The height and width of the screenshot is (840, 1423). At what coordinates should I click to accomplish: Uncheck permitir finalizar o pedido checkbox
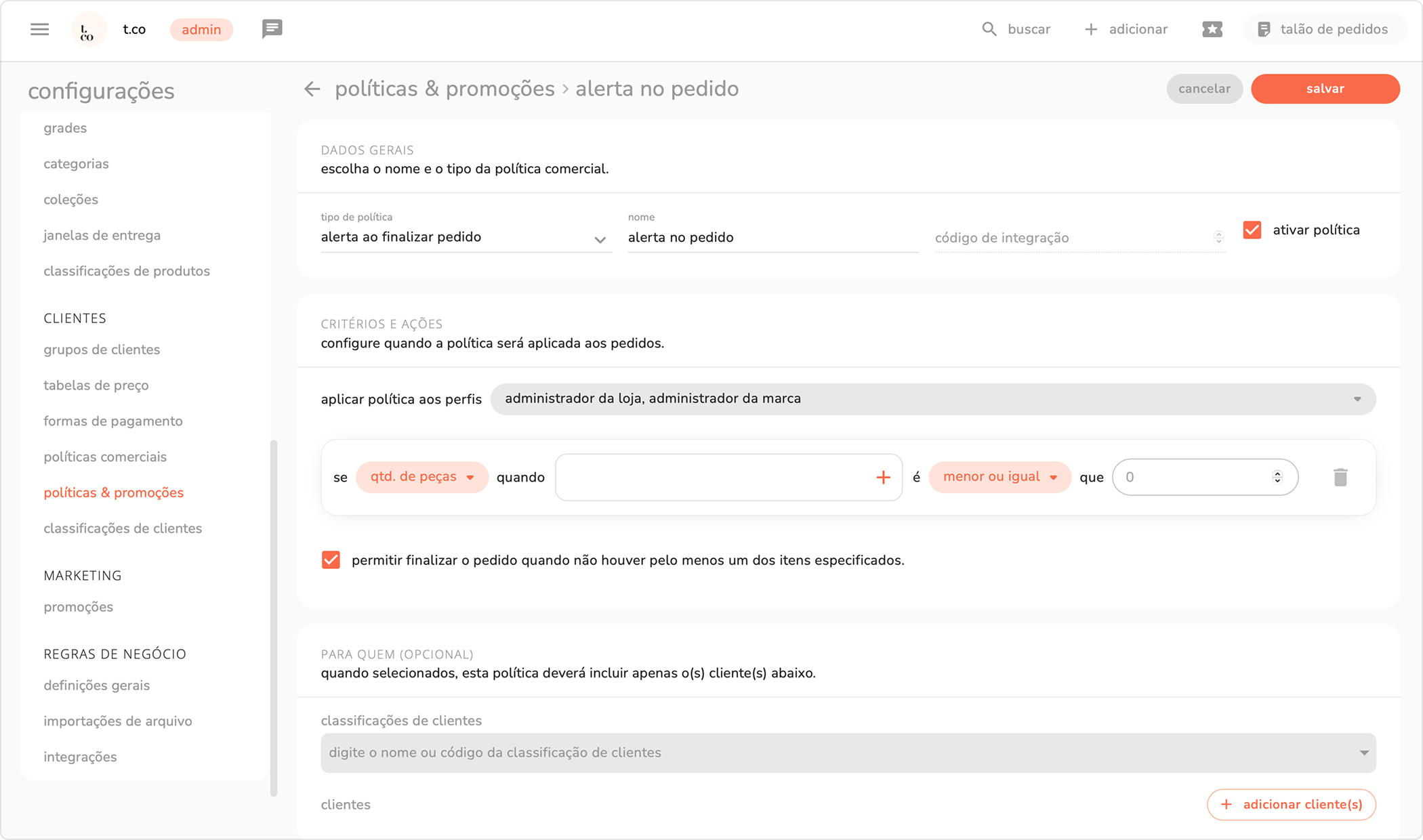coord(331,560)
